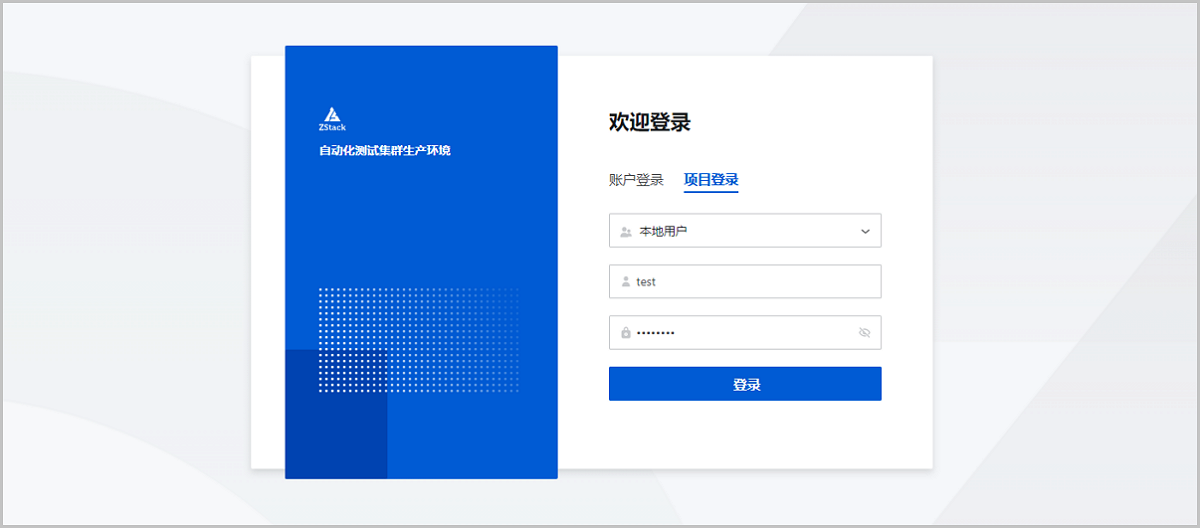Expand the login type chevron arrow
The width and height of the screenshot is (1200, 528).
865,231
